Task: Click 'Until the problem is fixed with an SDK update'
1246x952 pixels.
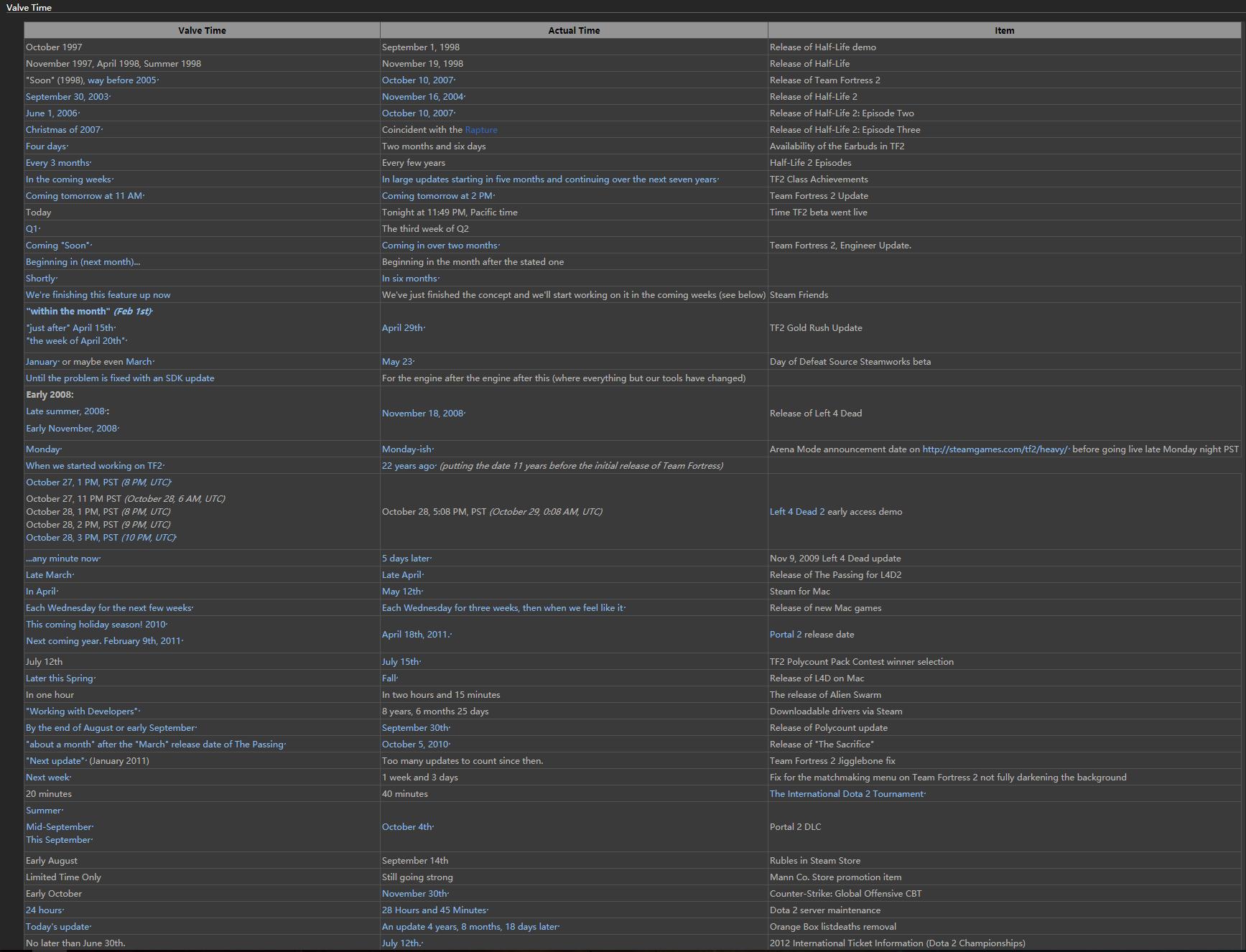Action: 120,378
